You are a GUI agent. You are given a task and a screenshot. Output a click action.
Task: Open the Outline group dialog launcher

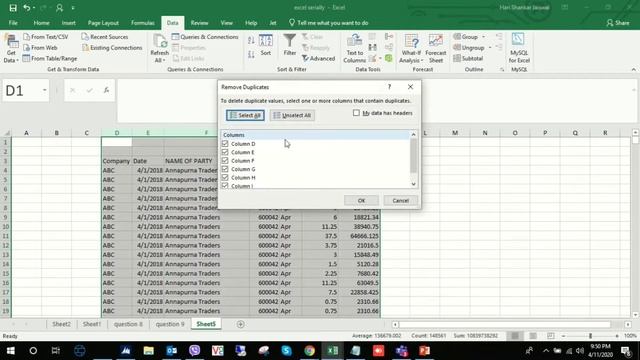tap(502, 70)
